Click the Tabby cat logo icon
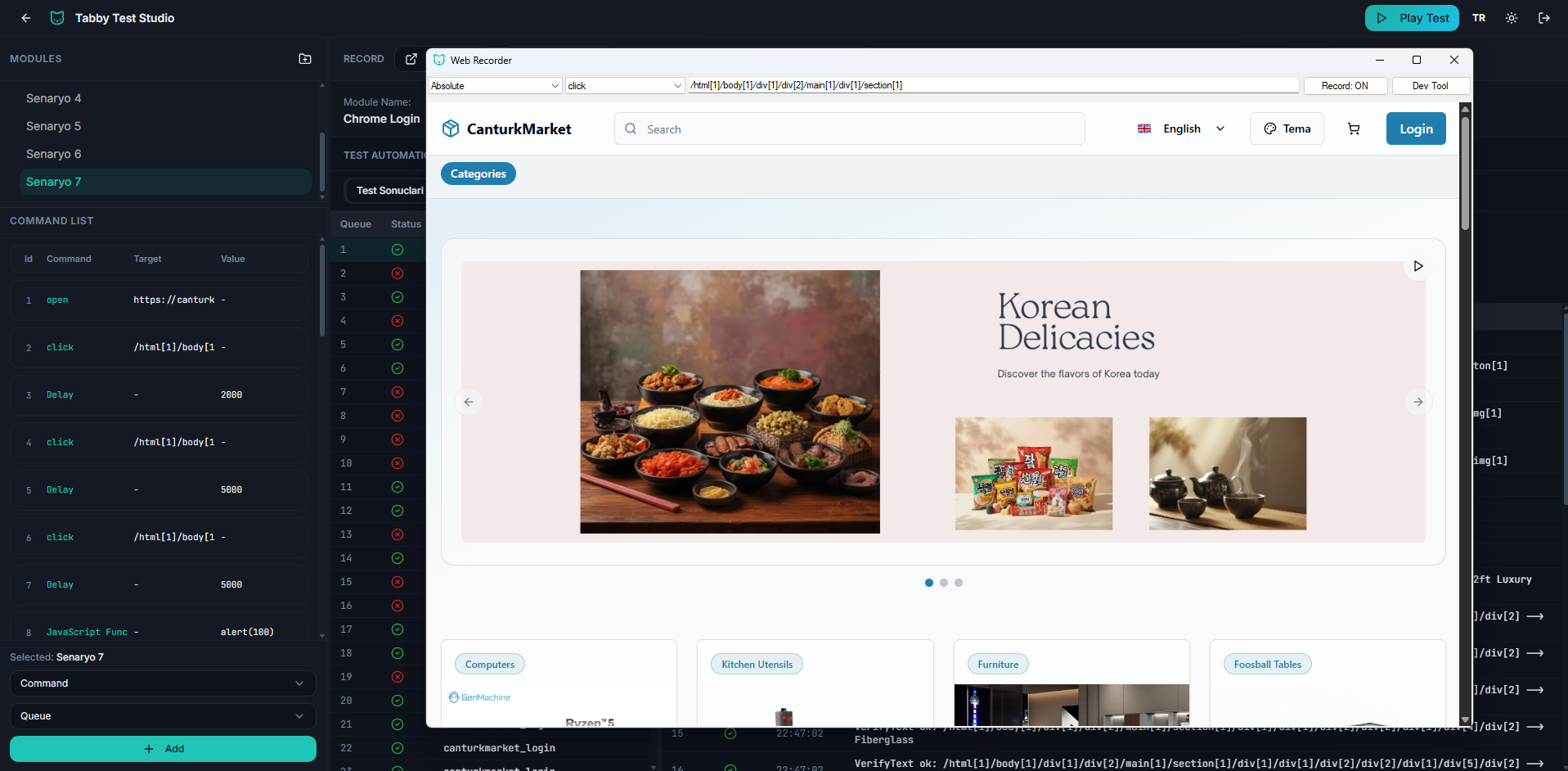Image resolution: width=1568 pixels, height=771 pixels. pyautogui.click(x=57, y=18)
